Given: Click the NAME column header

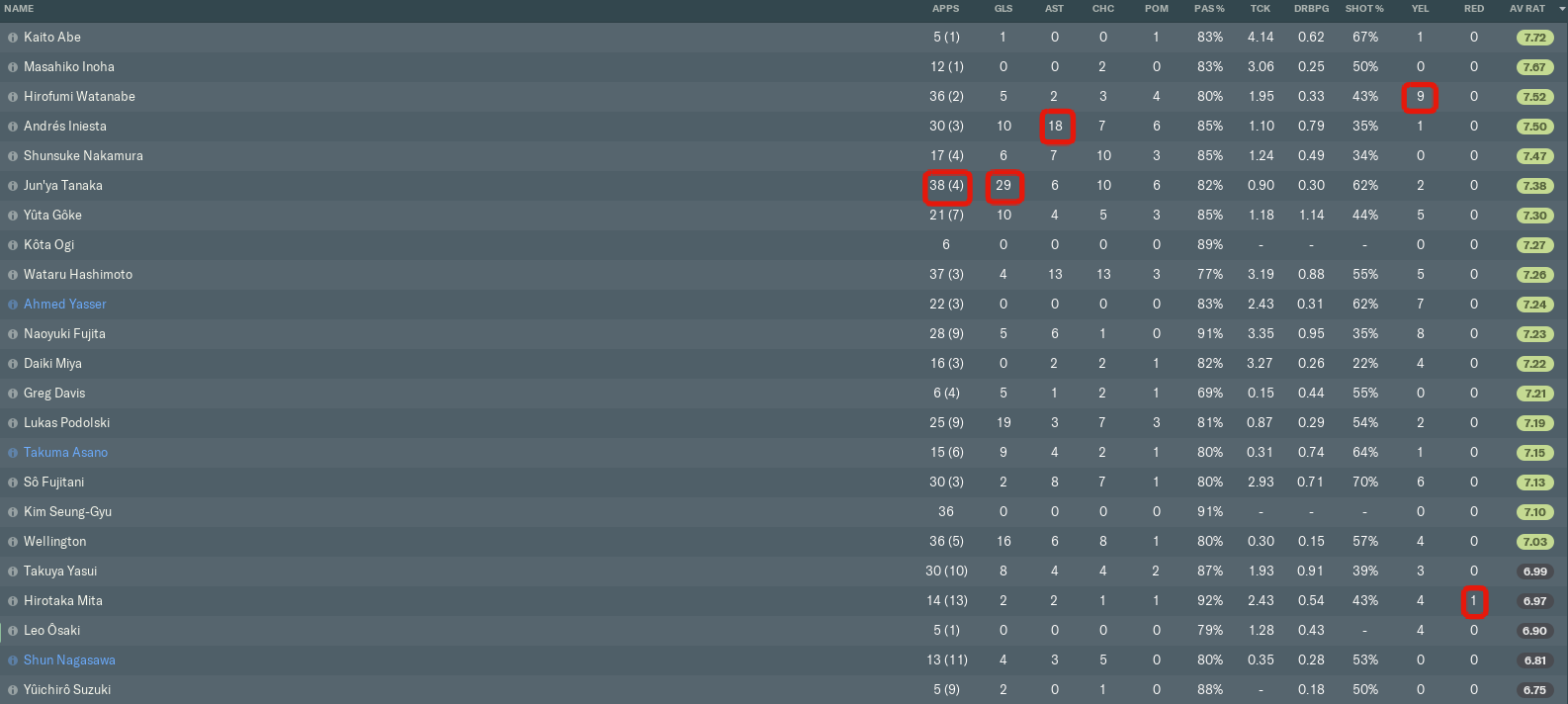Looking at the screenshot, I should (x=19, y=9).
